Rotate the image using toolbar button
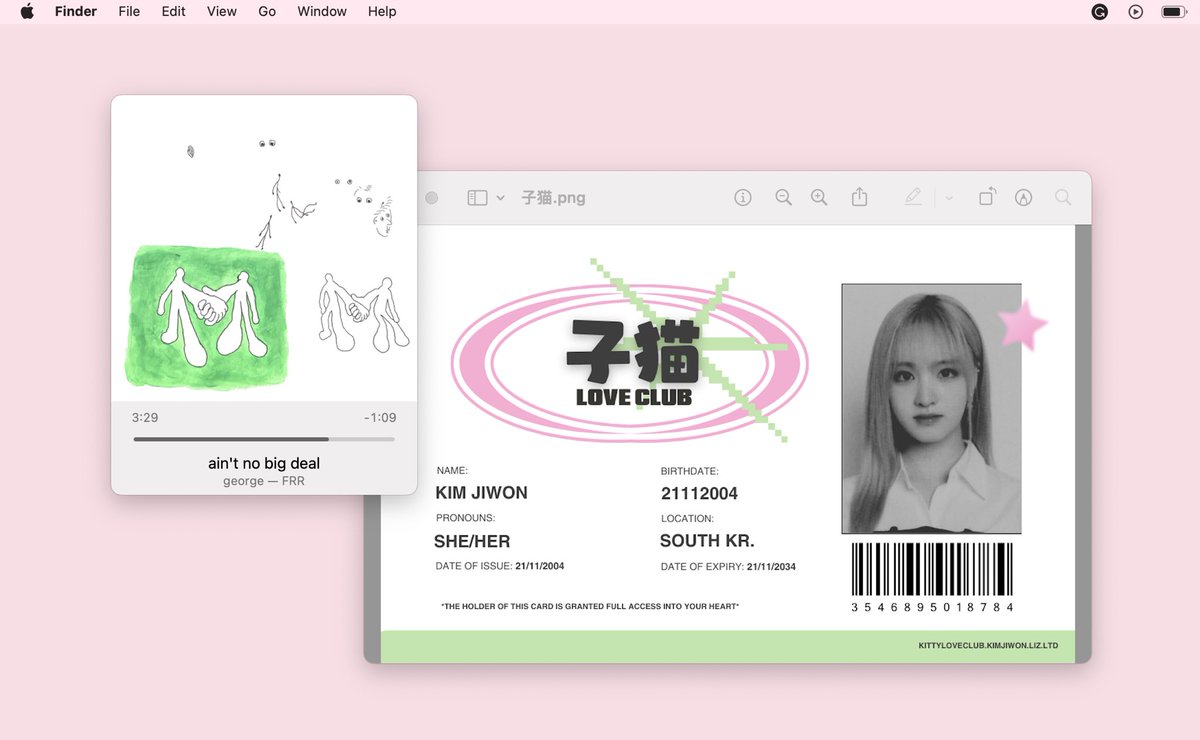This screenshot has height=740, width=1200. click(987, 197)
